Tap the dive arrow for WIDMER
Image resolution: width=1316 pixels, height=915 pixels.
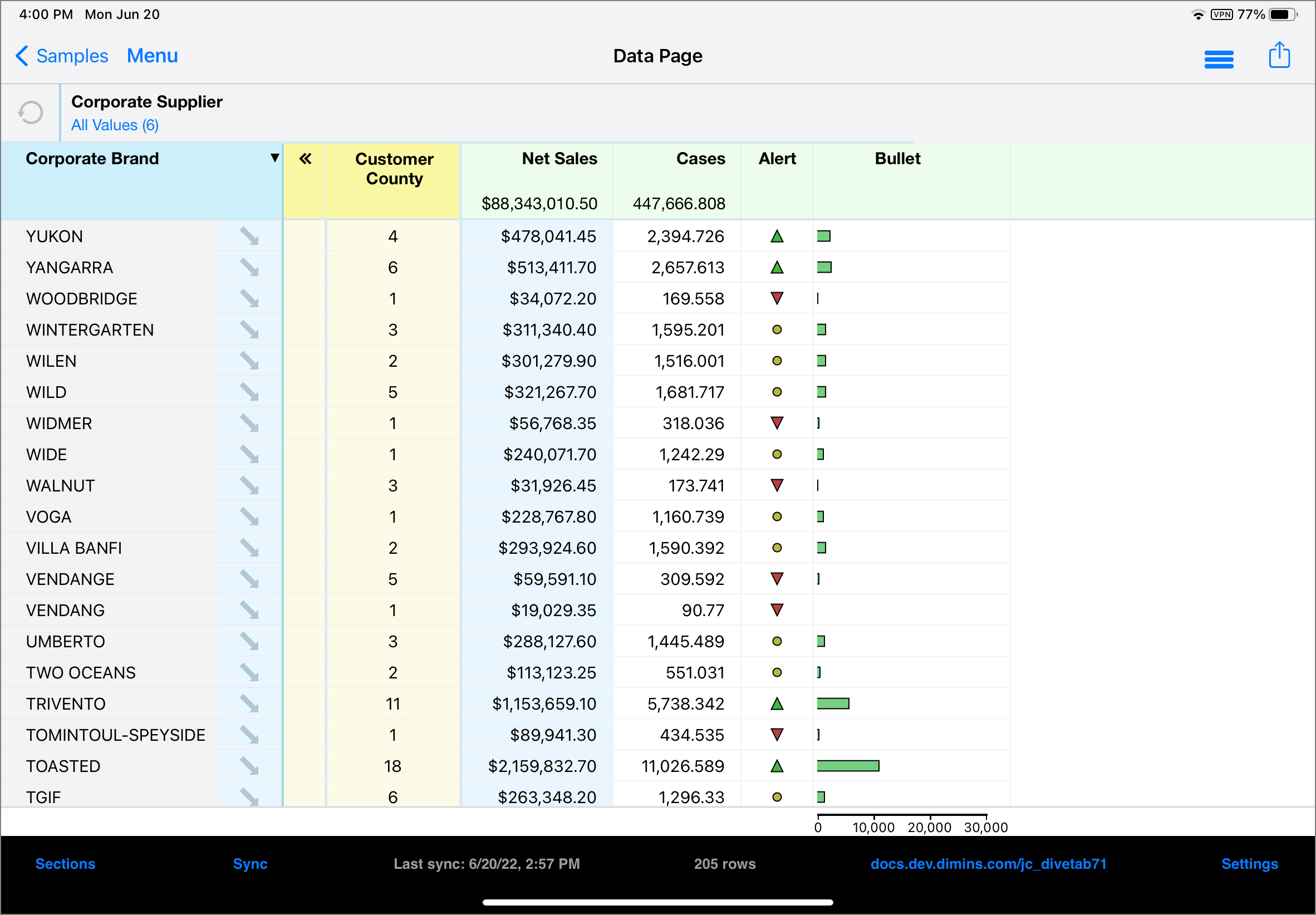tap(249, 424)
